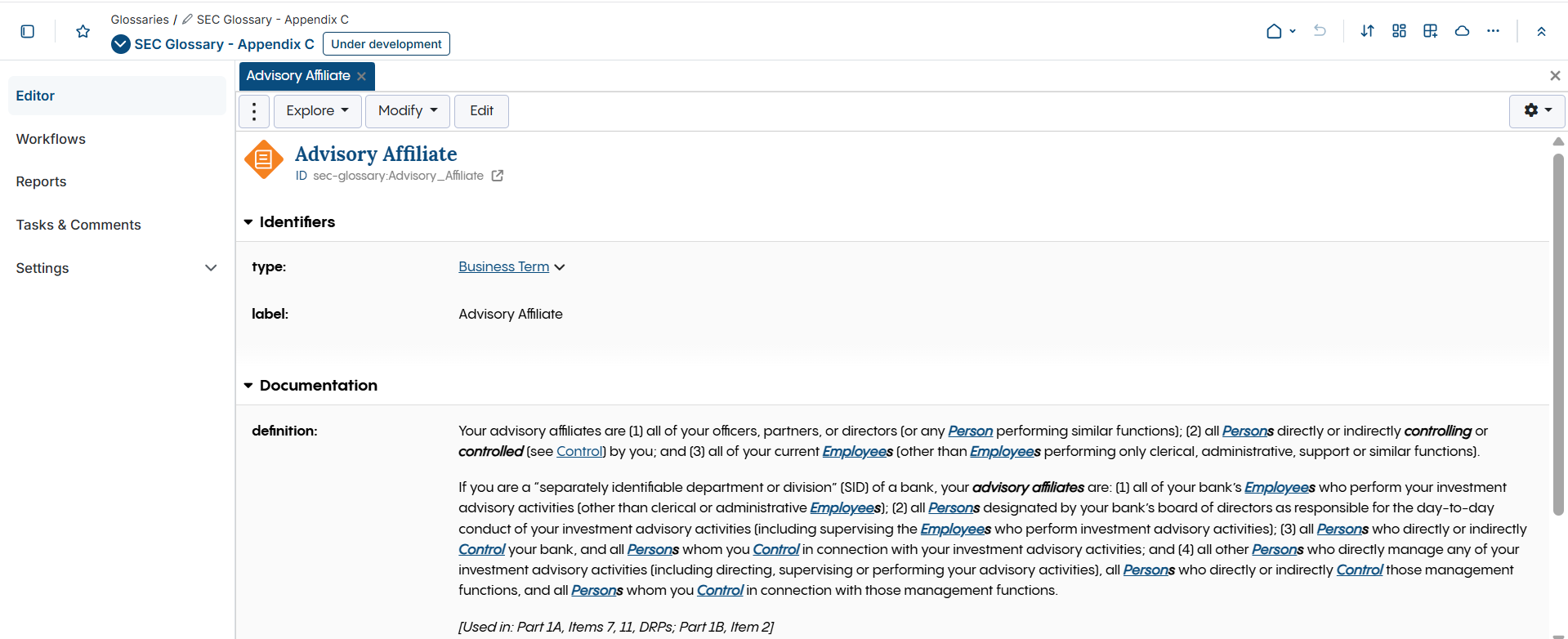The height and width of the screenshot is (639, 1568).
Task: Open the grid tiles view icon
Action: [x=1399, y=31]
